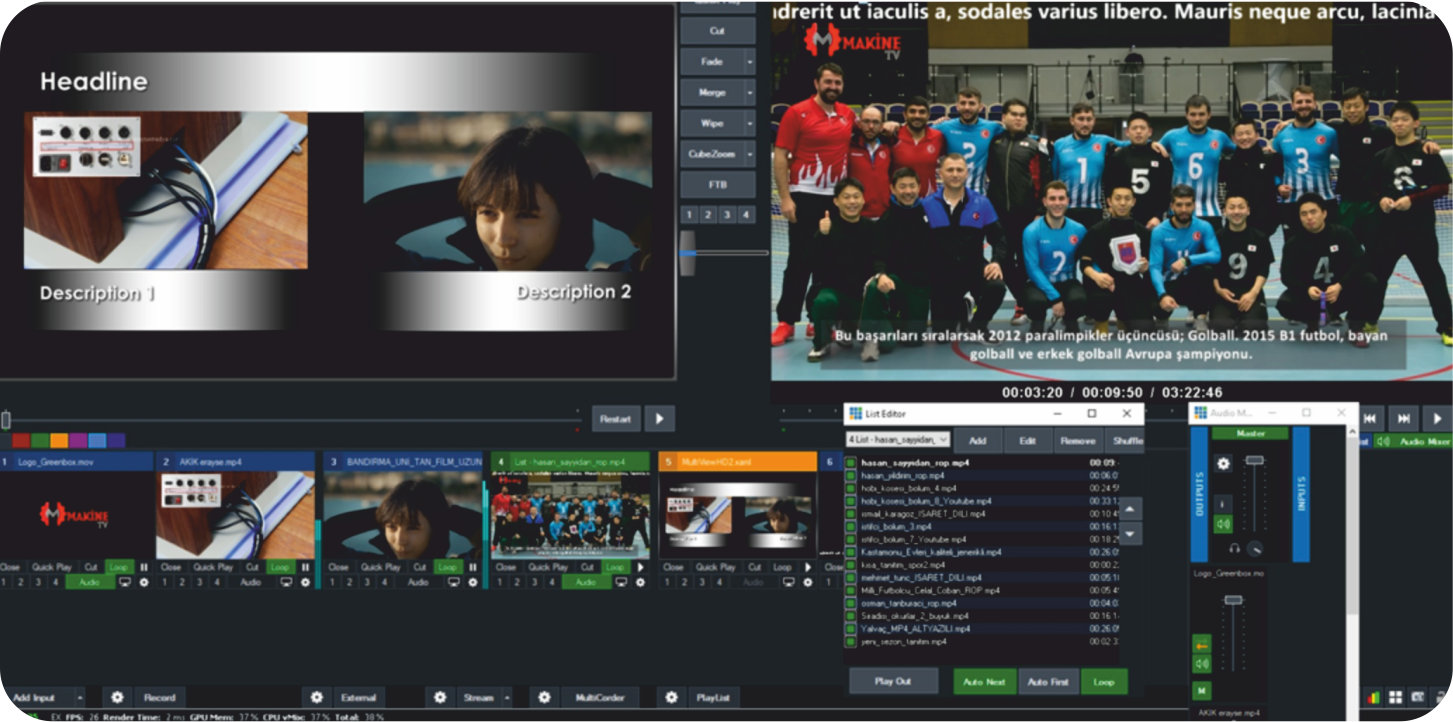Image resolution: width=1453 pixels, height=722 pixels.
Task: Open settings gear beside the PlayList button
Action: (671, 697)
